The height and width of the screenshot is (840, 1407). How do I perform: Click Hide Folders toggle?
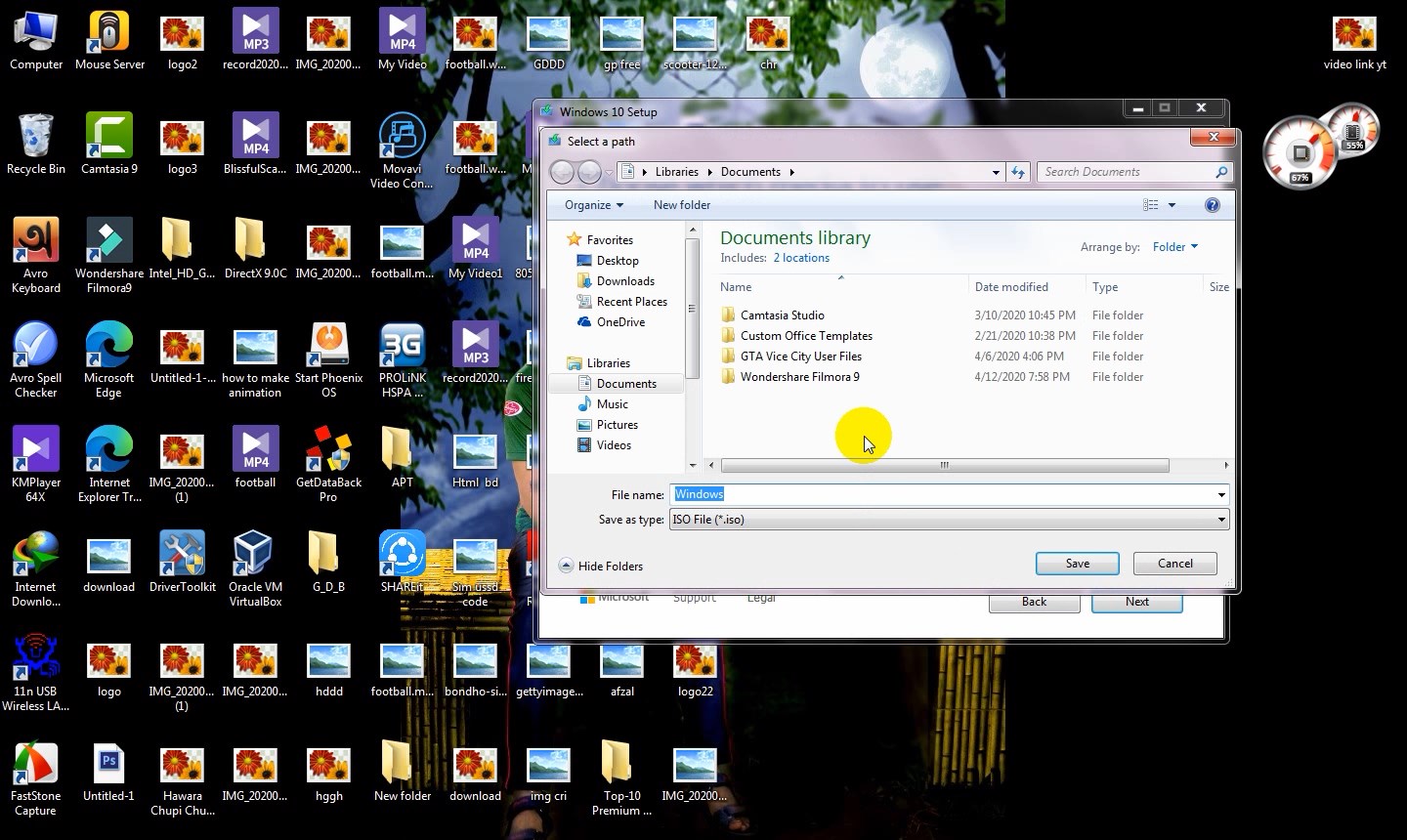tap(601, 566)
